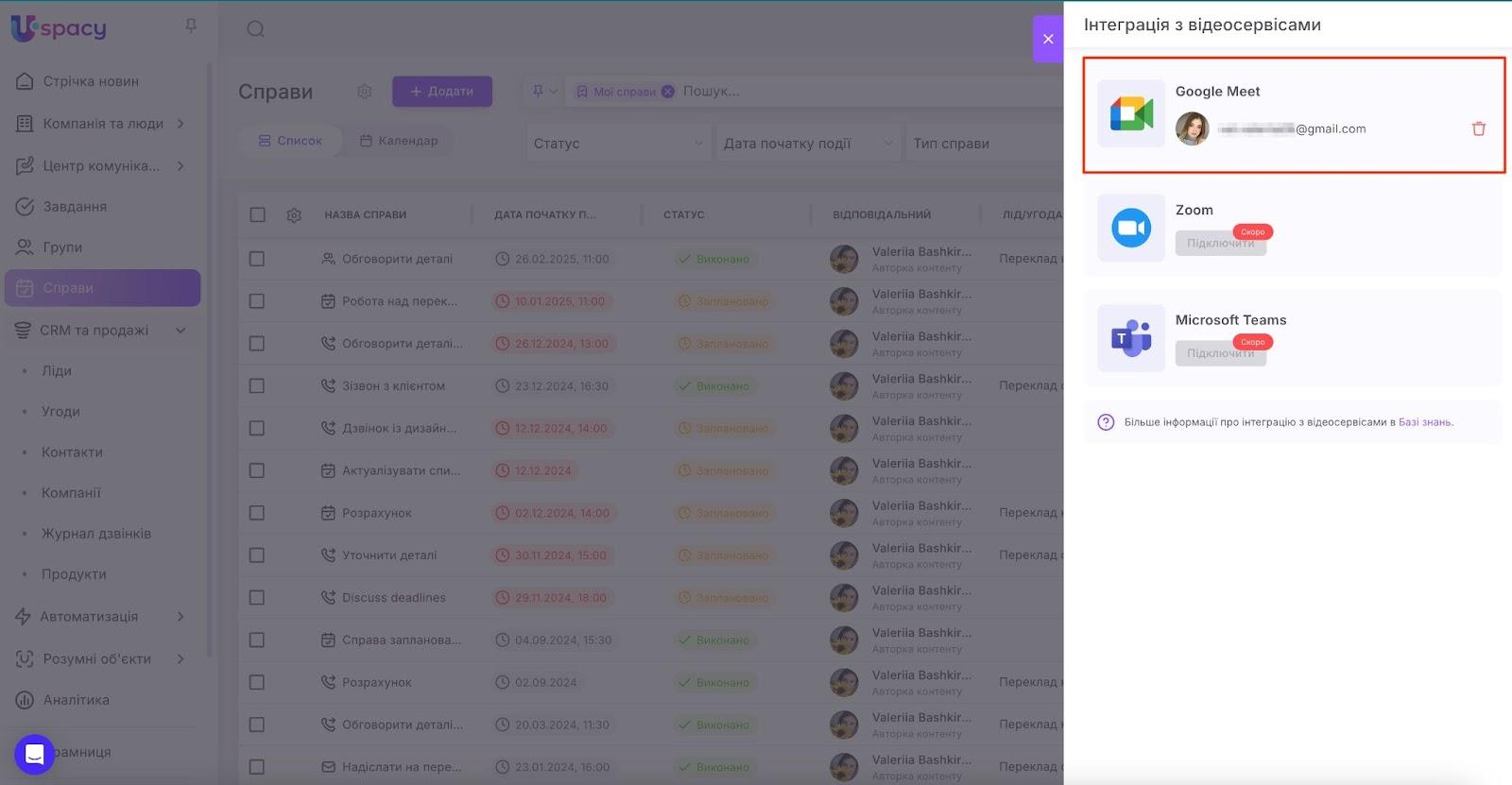The width and height of the screenshot is (1512, 785).
Task: Pin the sidebar with the pin icon
Action: (x=191, y=26)
